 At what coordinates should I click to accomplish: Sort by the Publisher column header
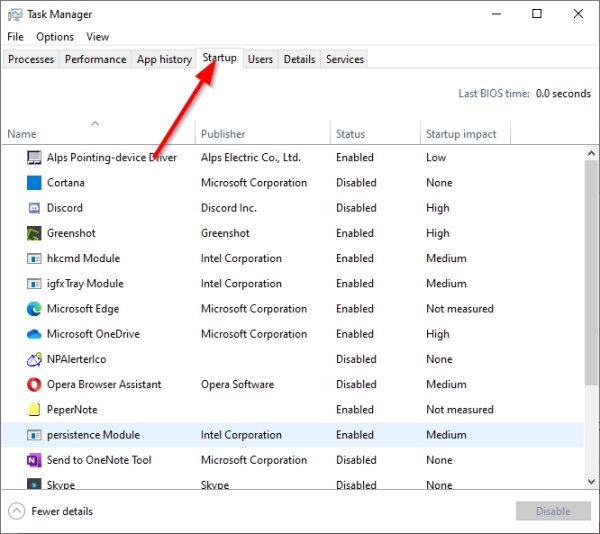[x=262, y=131]
